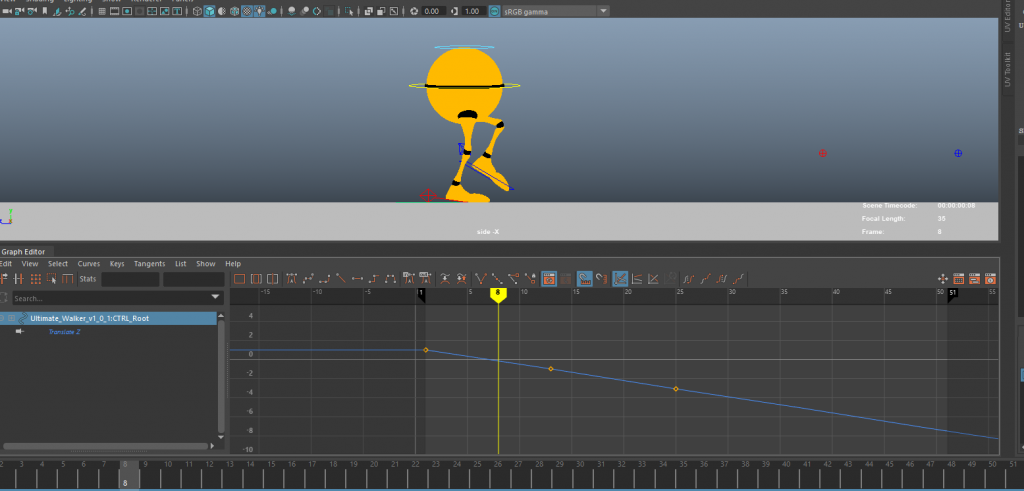Click the Unify Tangents icon
Image resolution: width=1024 pixels, height=491 pixels.
pos(498,279)
